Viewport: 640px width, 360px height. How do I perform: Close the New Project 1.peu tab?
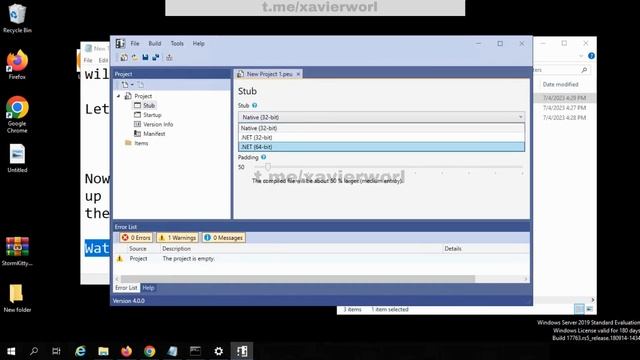click(298, 74)
